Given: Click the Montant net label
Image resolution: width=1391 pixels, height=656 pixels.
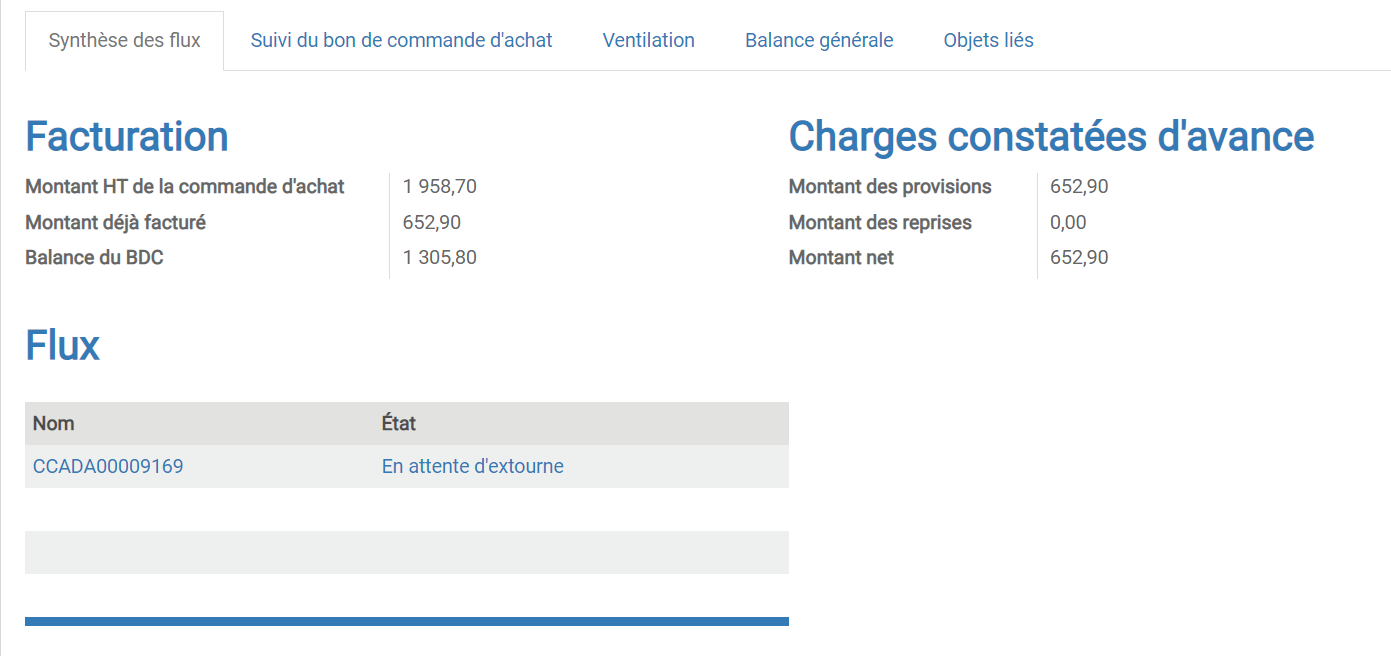Looking at the screenshot, I should point(841,257).
